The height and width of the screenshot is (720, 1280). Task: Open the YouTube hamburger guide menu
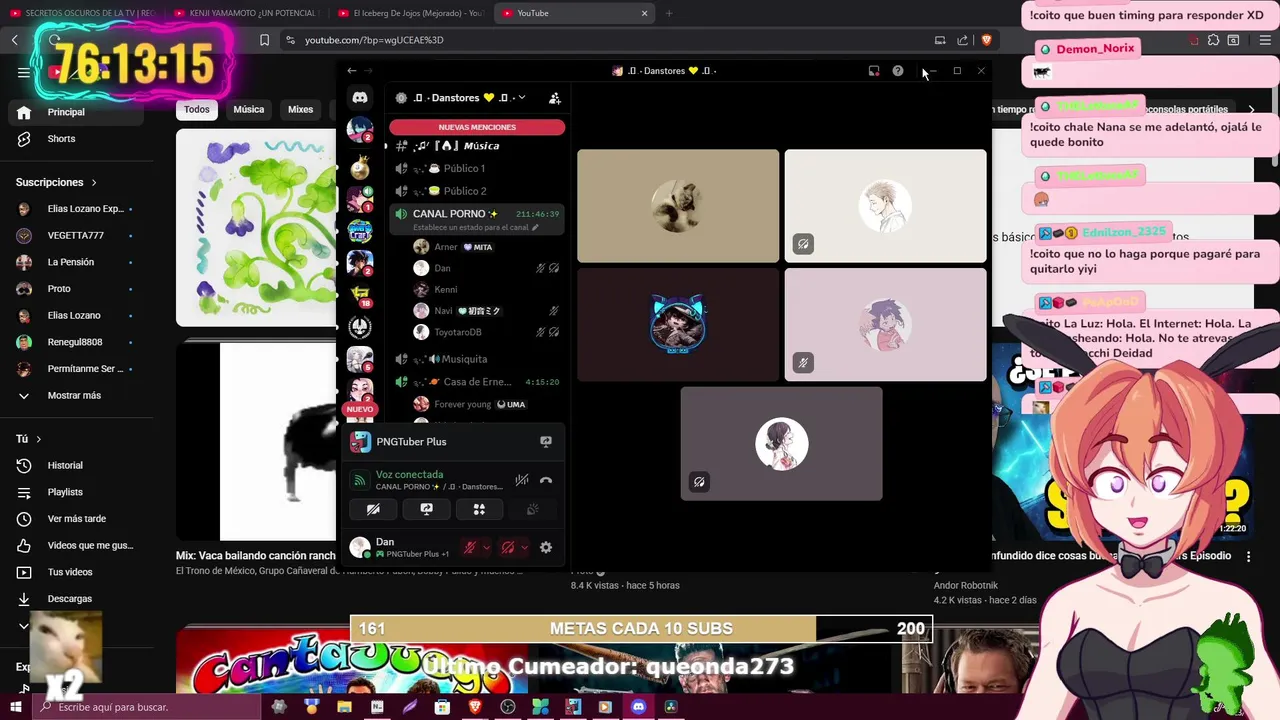point(24,72)
